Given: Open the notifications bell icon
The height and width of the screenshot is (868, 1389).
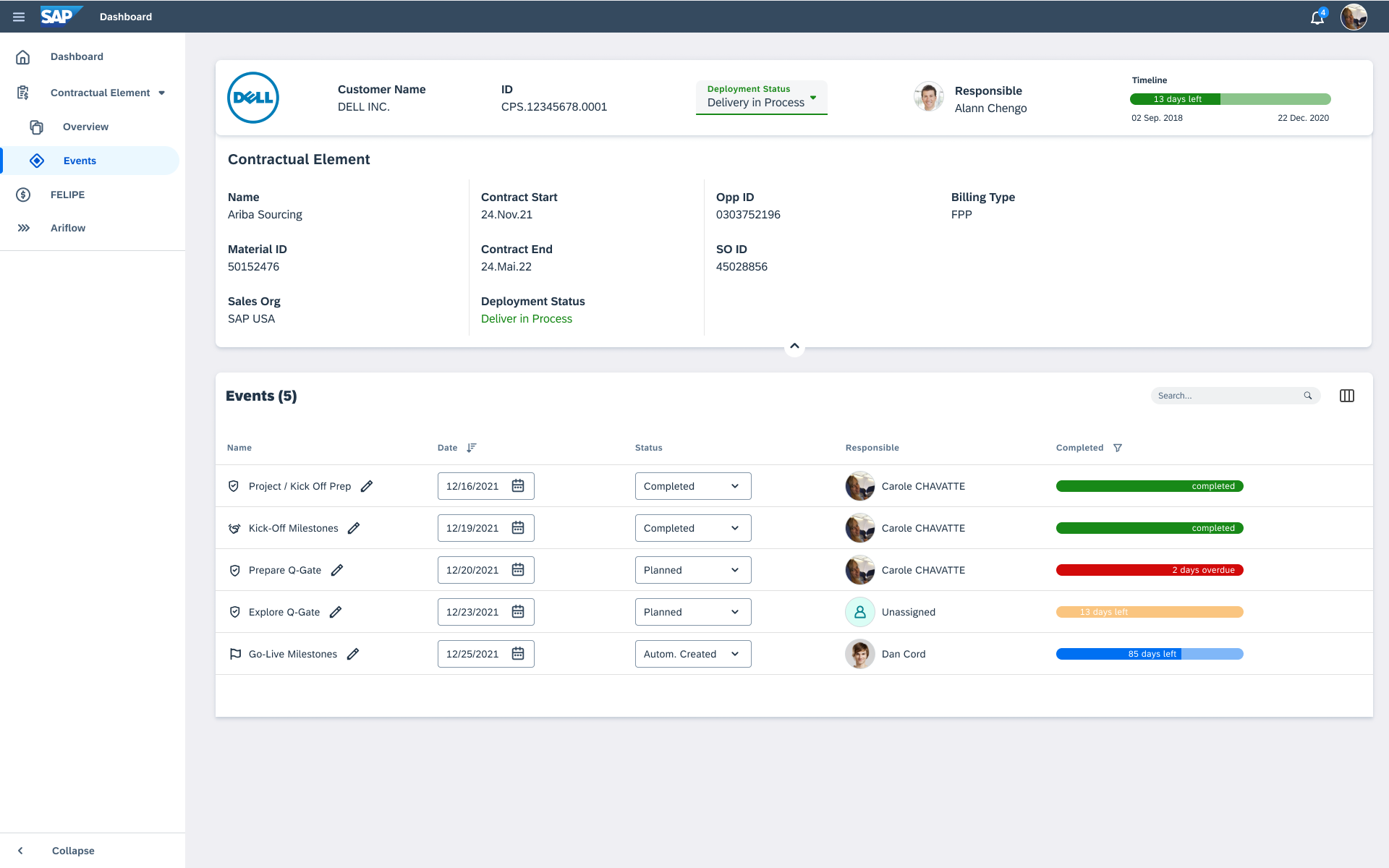Looking at the screenshot, I should [1317, 17].
